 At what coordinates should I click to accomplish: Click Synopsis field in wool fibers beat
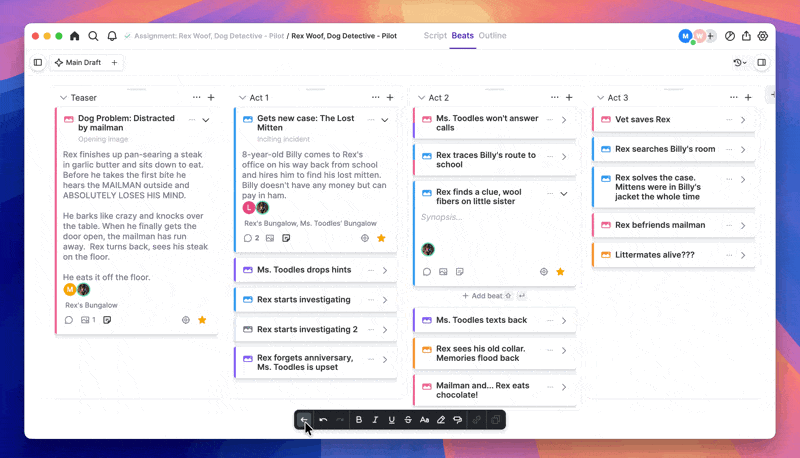coord(442,217)
